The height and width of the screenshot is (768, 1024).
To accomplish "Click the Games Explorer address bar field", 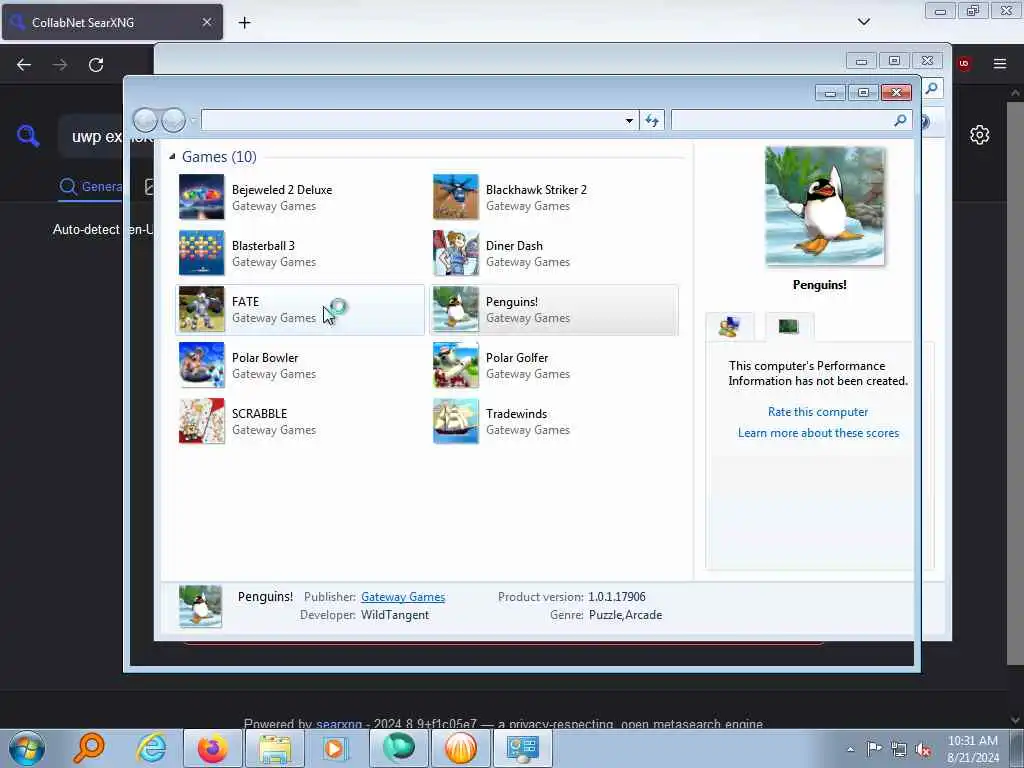I will click(413, 120).
